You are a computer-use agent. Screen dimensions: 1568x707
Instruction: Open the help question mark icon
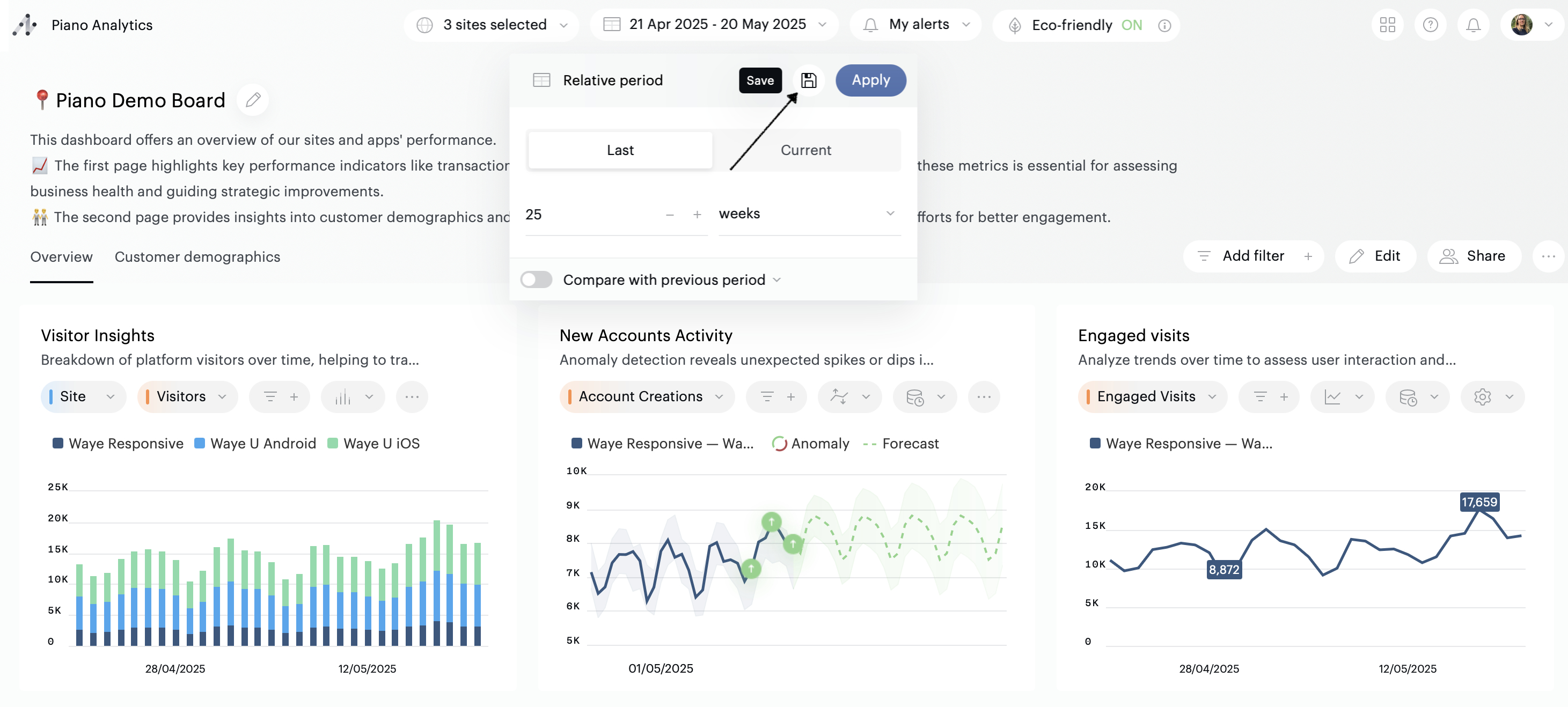click(x=1430, y=25)
